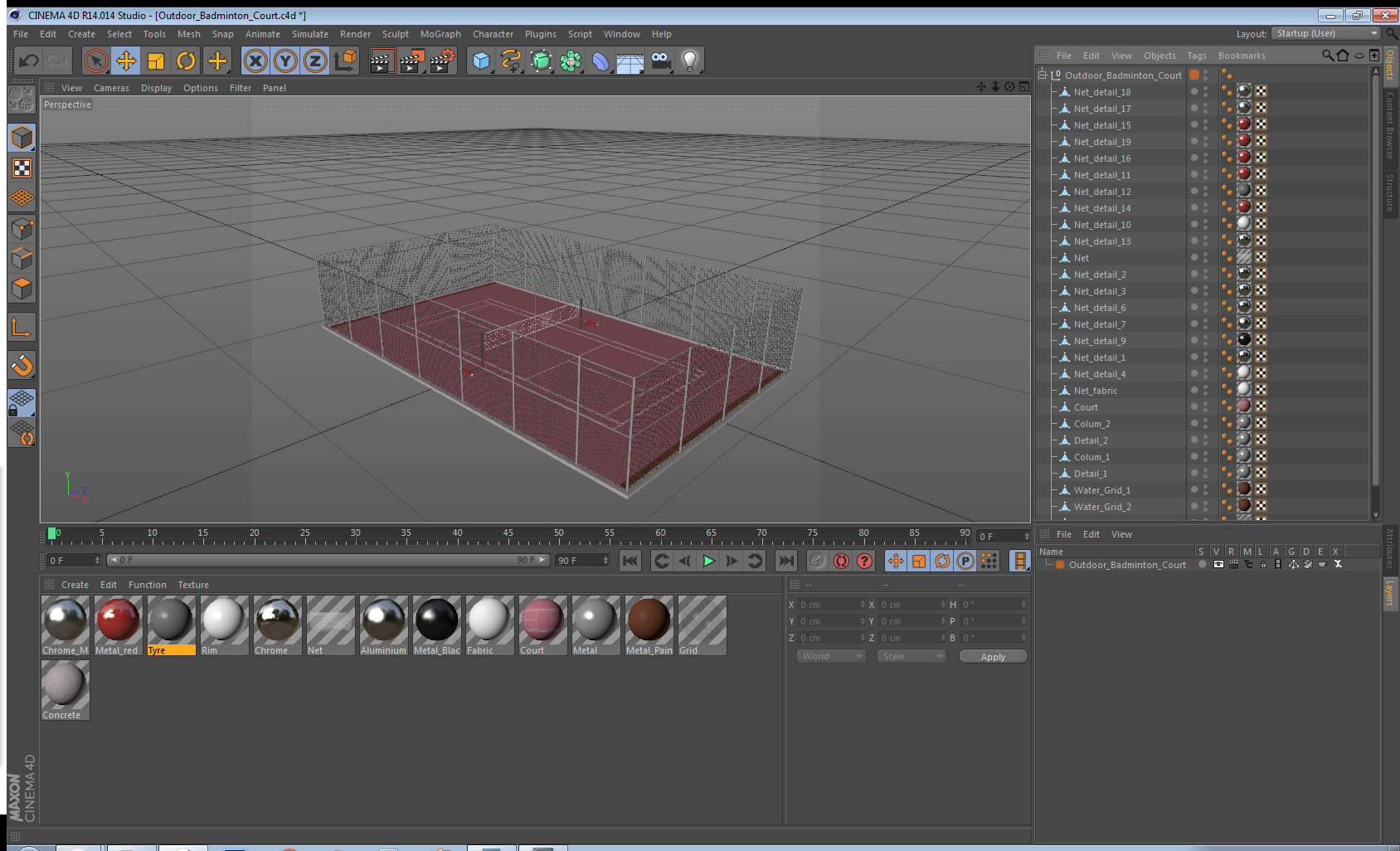Open the Simulate menu
Image resolution: width=1400 pixels, height=851 pixels.
310,34
